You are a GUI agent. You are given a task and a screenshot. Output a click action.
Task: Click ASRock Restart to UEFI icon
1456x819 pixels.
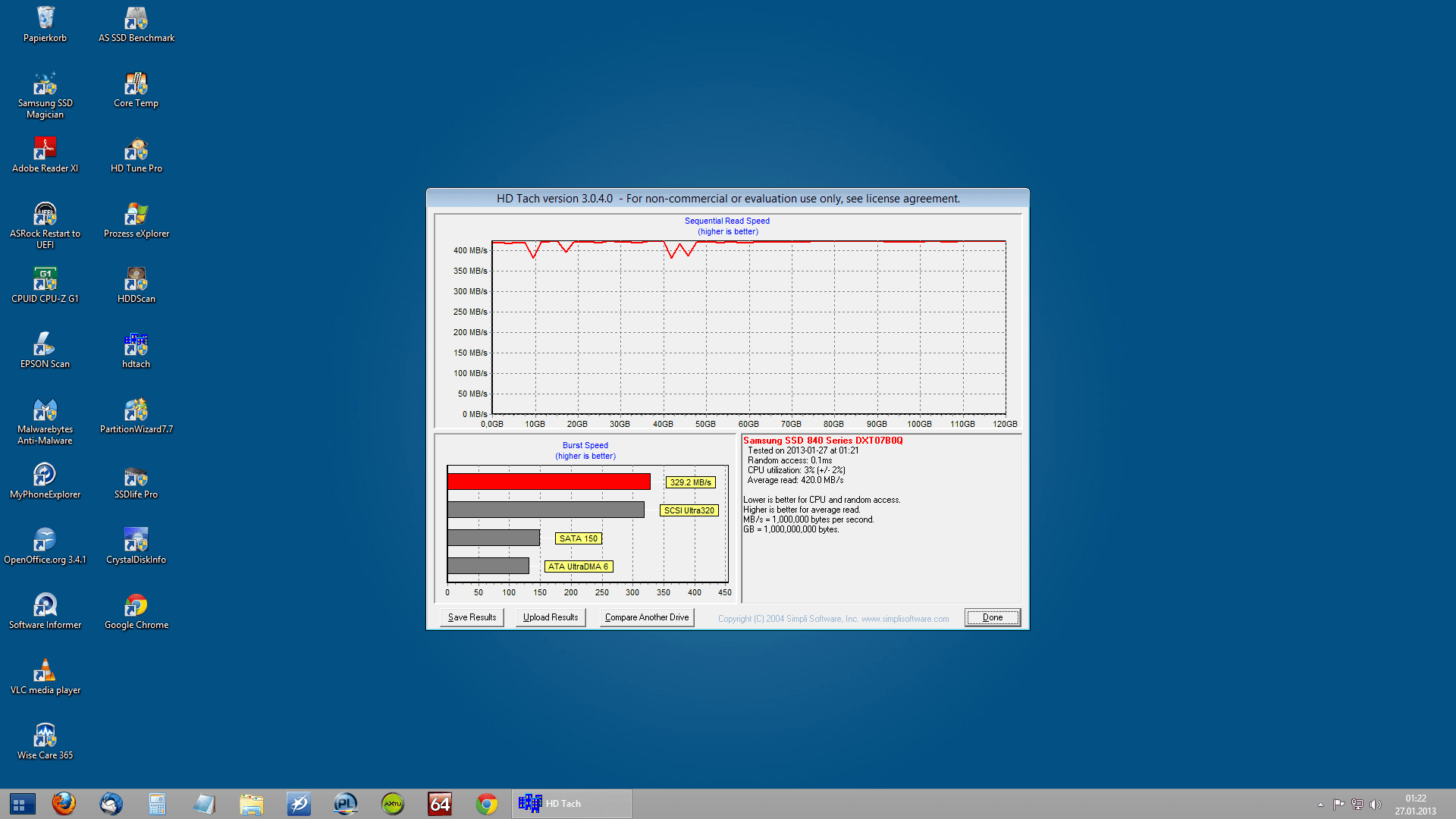(x=45, y=226)
